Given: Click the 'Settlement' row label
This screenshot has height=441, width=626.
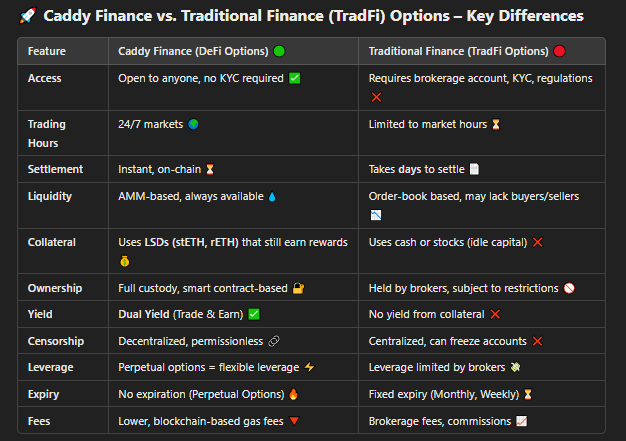Looking at the screenshot, I should click(x=55, y=169).
